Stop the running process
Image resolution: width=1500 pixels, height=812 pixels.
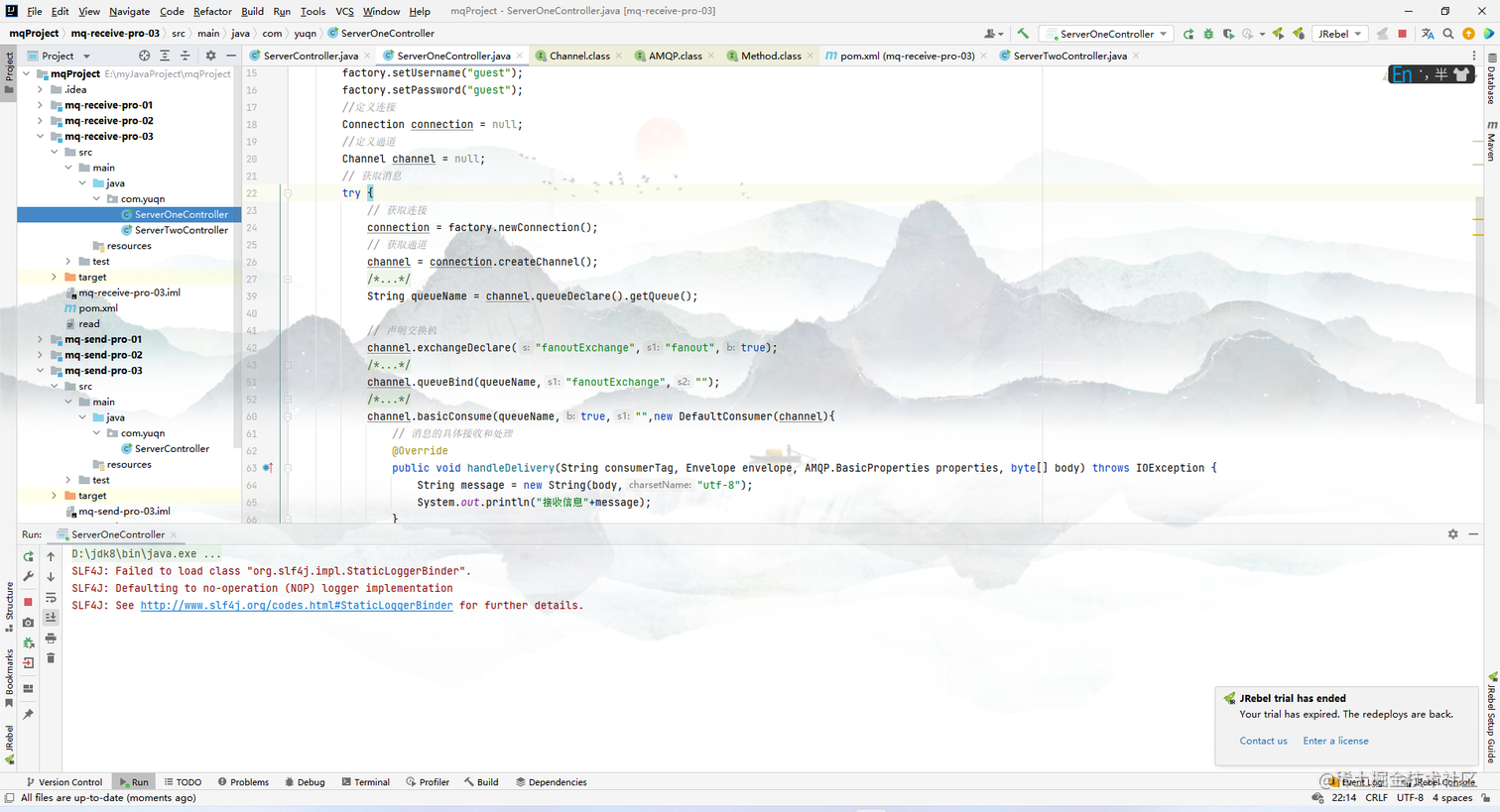pyautogui.click(x=28, y=600)
